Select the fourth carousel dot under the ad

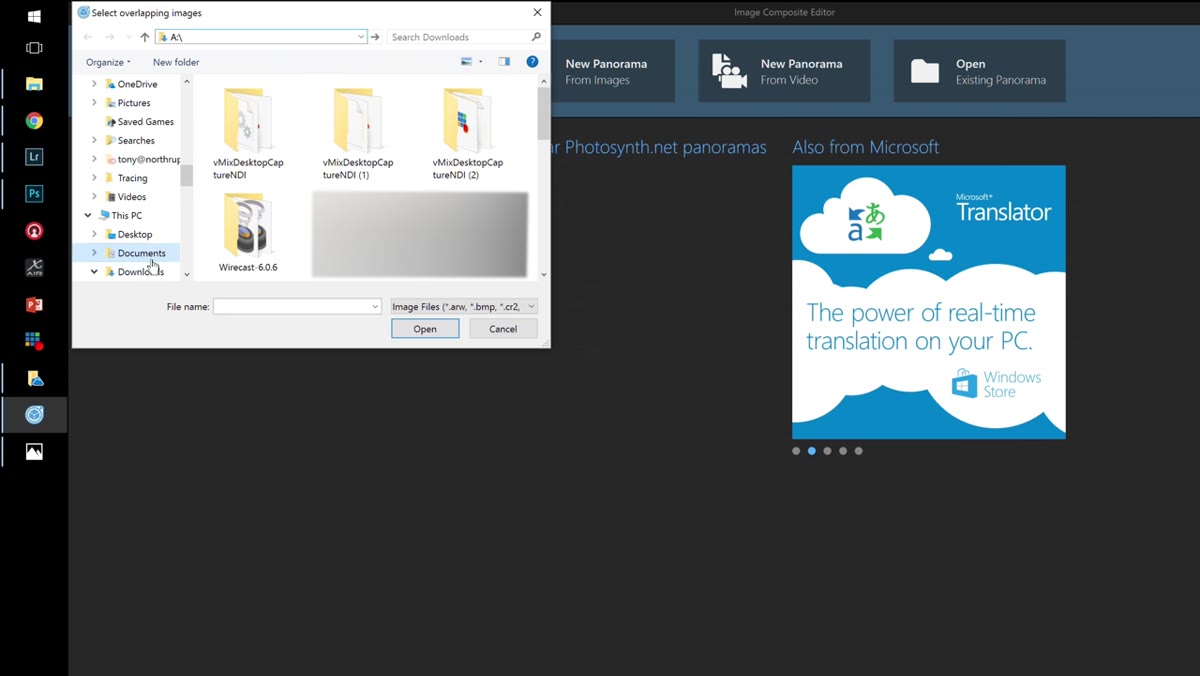click(843, 451)
